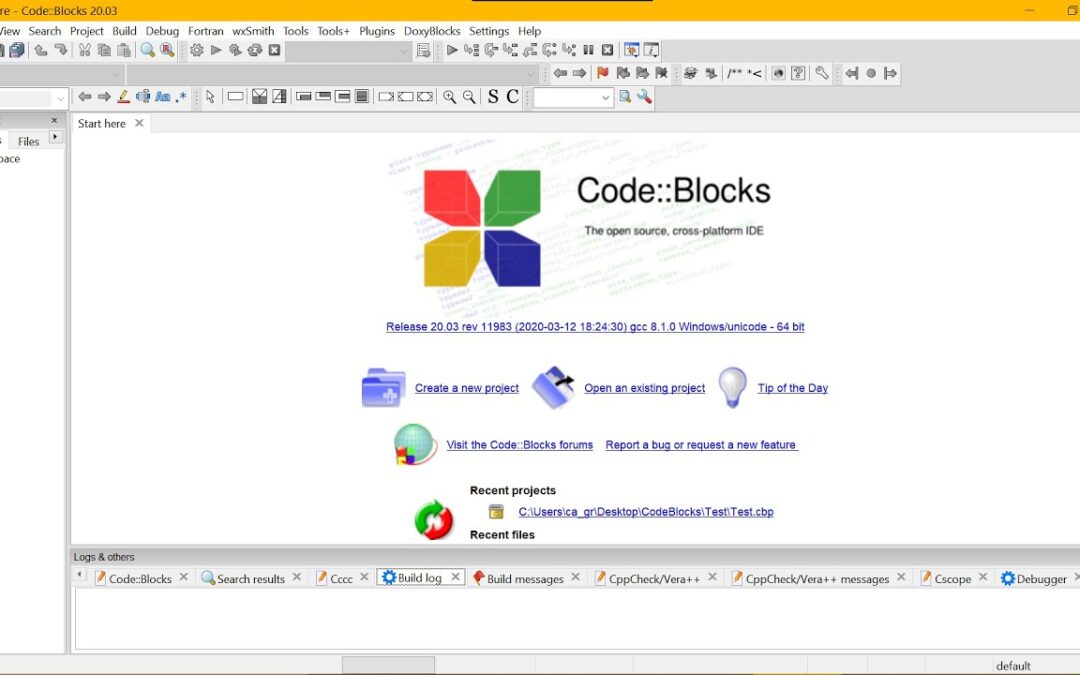The height and width of the screenshot is (675, 1080).
Task: Click the Next line debugger icon
Action: pyautogui.click(x=491, y=50)
